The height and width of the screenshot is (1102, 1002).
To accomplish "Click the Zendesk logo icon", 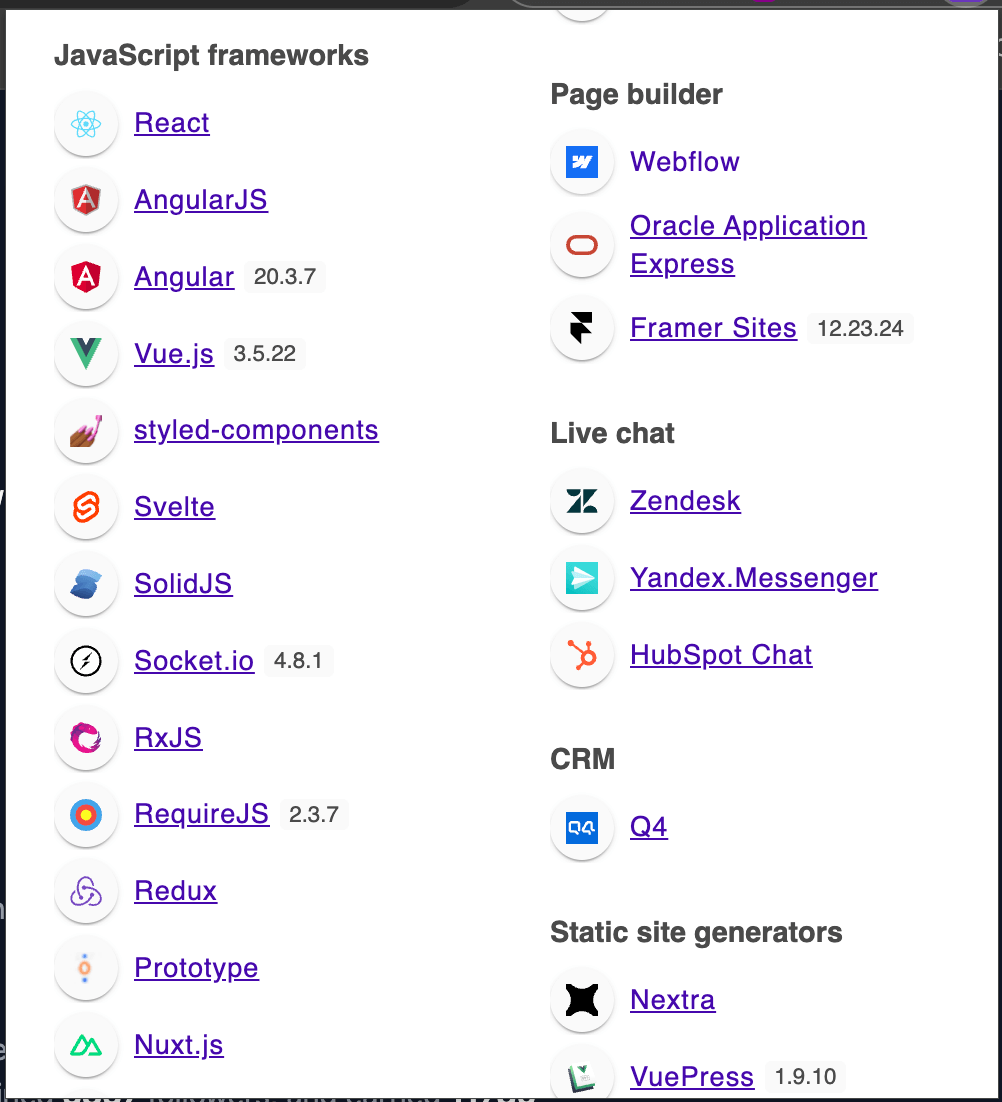I will click(582, 501).
